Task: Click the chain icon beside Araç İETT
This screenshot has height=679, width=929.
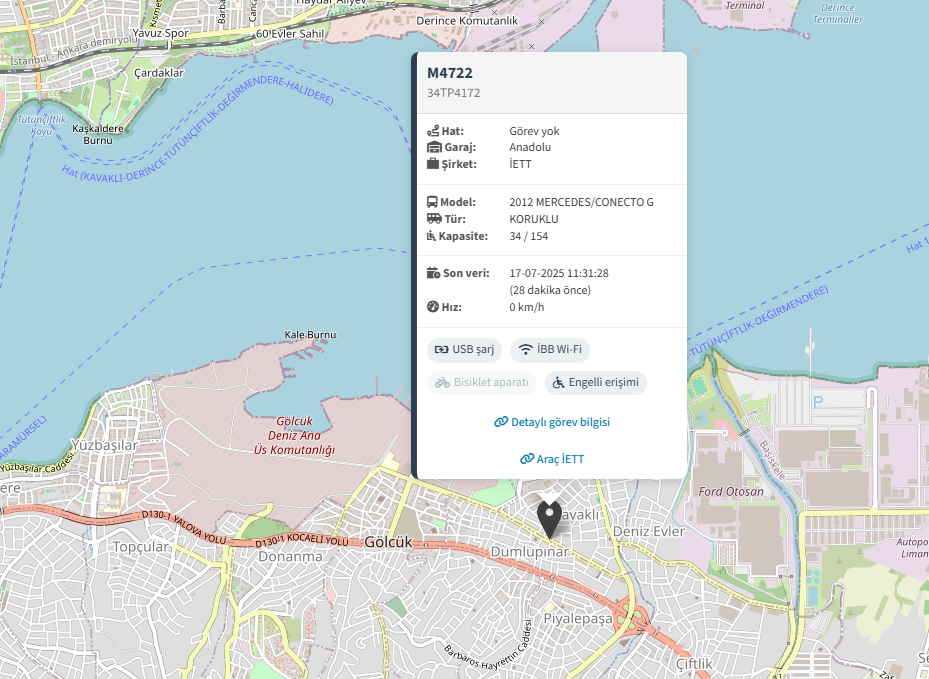Action: point(527,459)
